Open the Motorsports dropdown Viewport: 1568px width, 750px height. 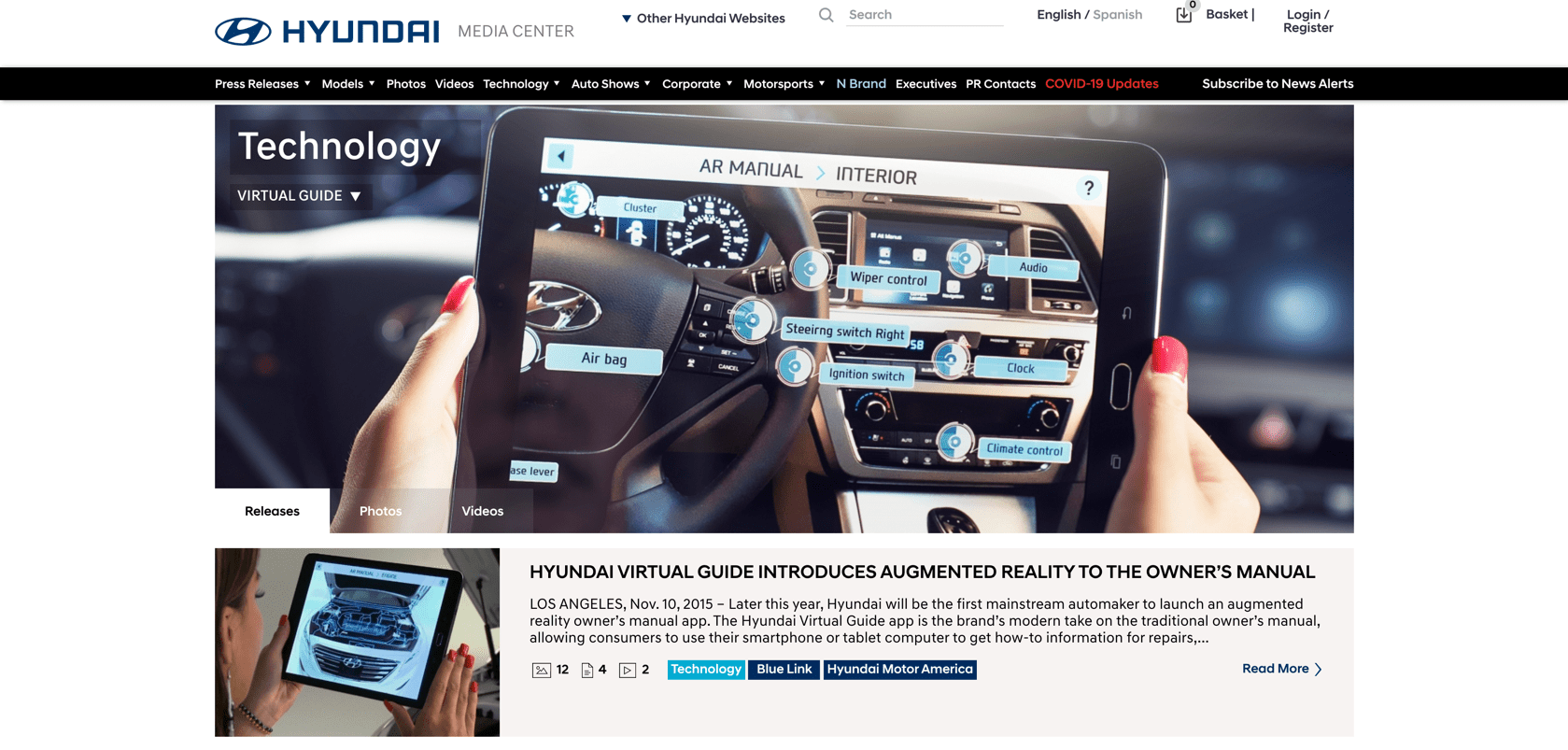[784, 84]
